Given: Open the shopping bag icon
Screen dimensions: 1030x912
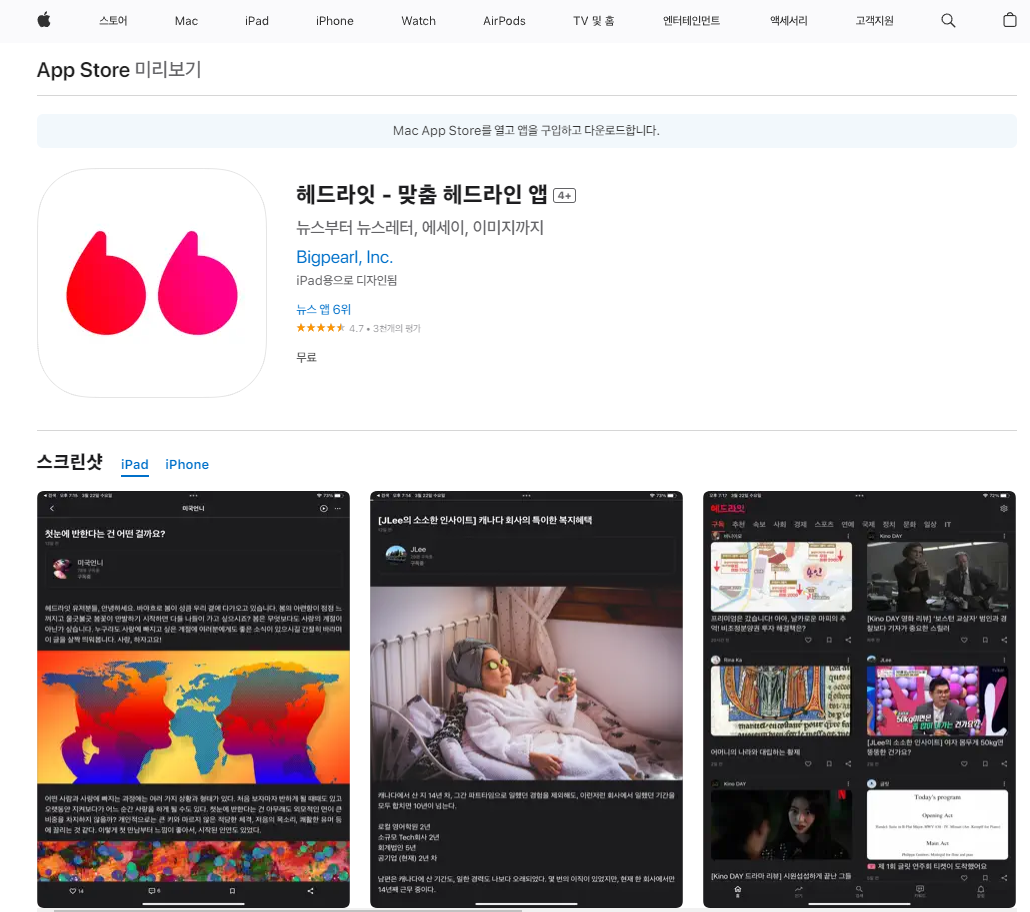Looking at the screenshot, I should coord(1010,20).
